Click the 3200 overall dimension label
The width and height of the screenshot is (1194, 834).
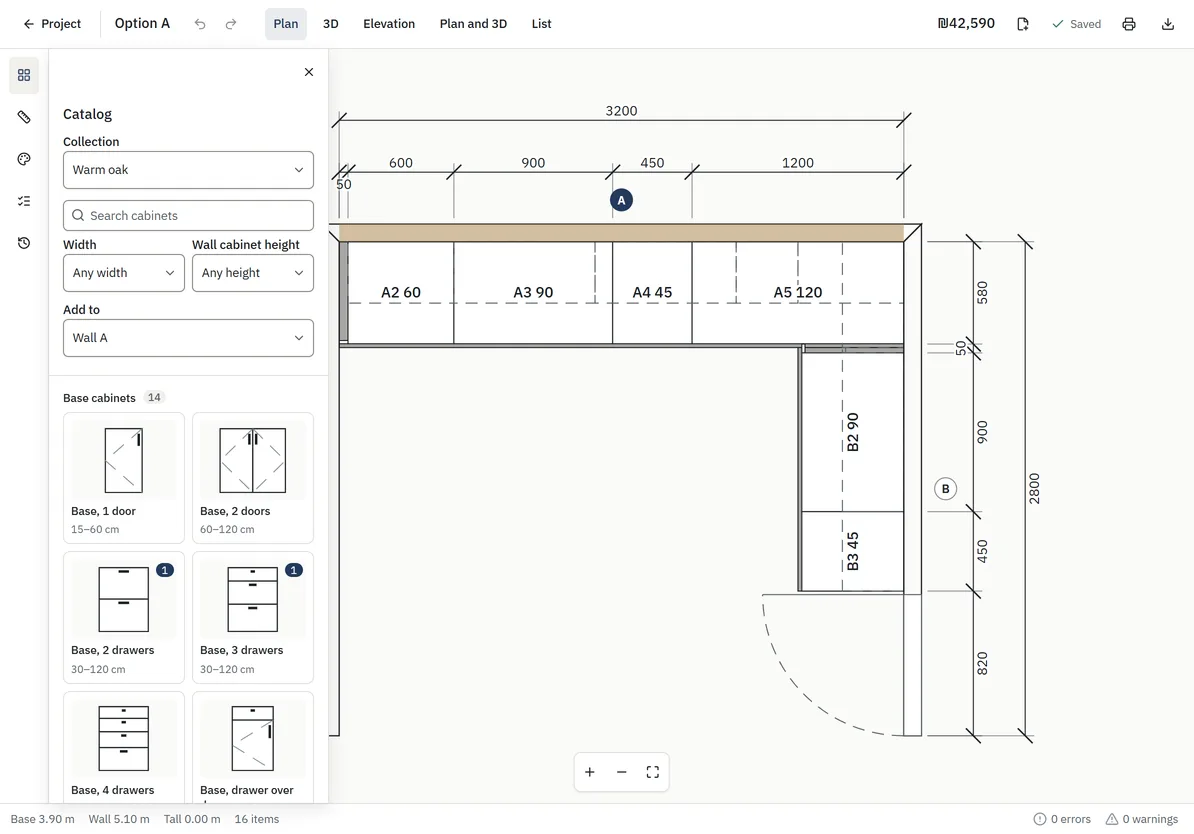[621, 111]
